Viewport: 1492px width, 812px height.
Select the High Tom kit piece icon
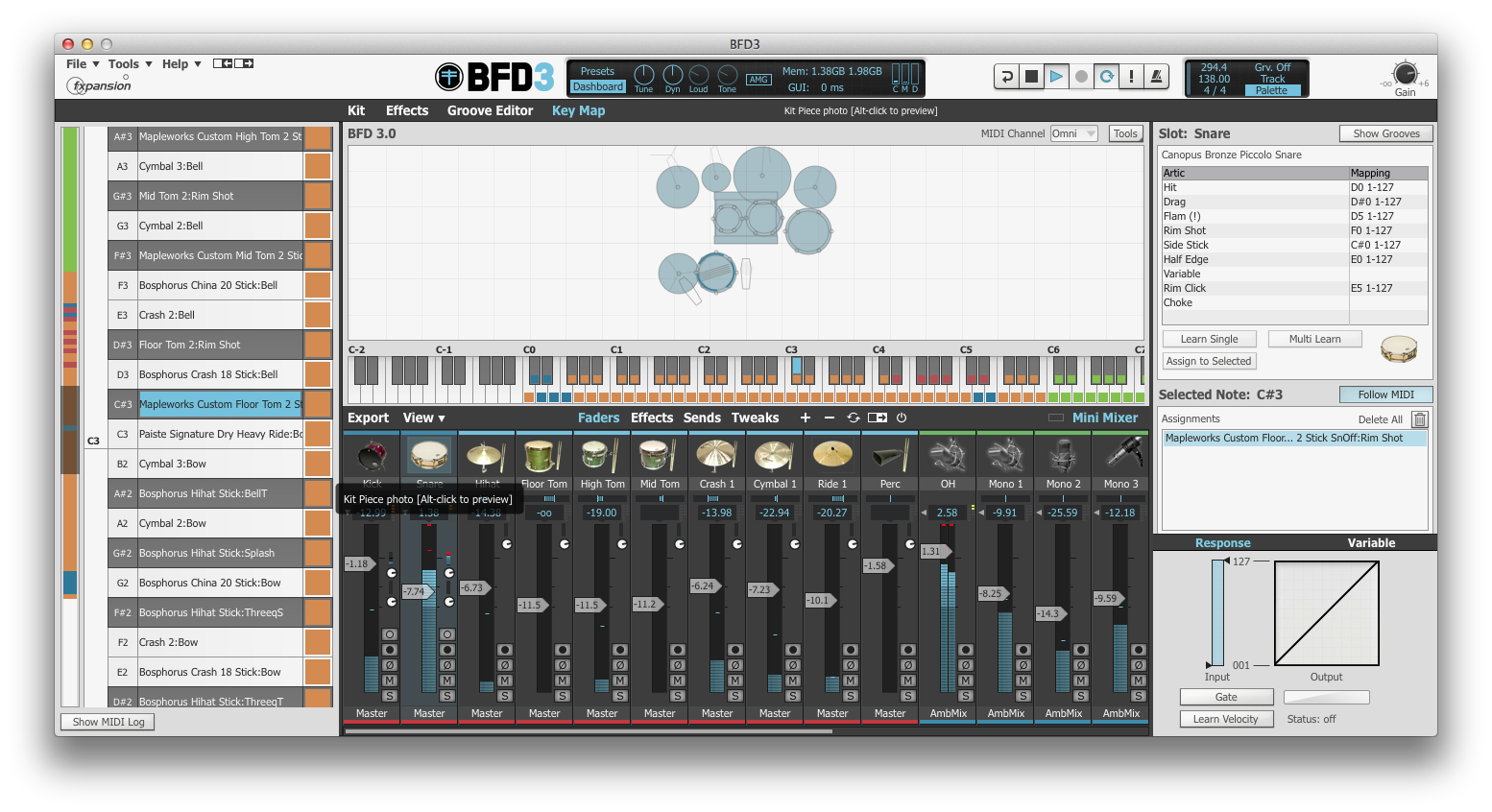[602, 455]
